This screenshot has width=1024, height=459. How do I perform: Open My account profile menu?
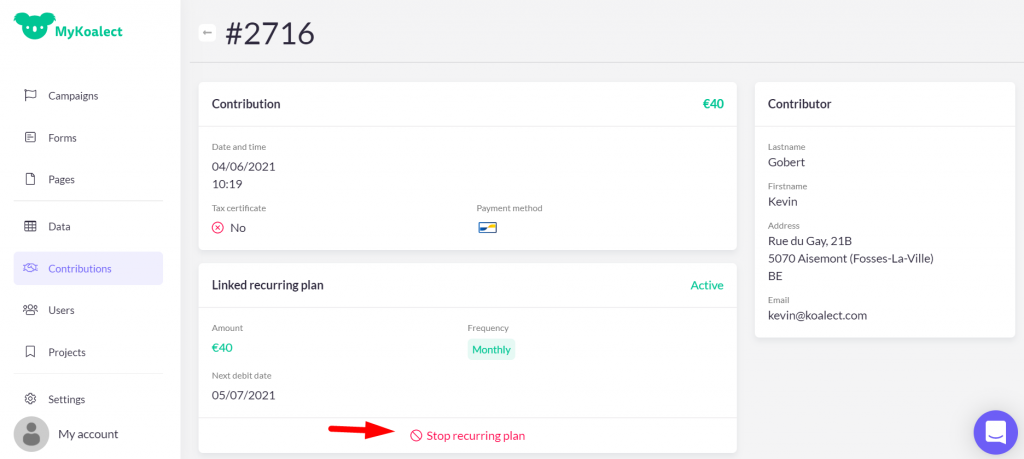(x=88, y=434)
